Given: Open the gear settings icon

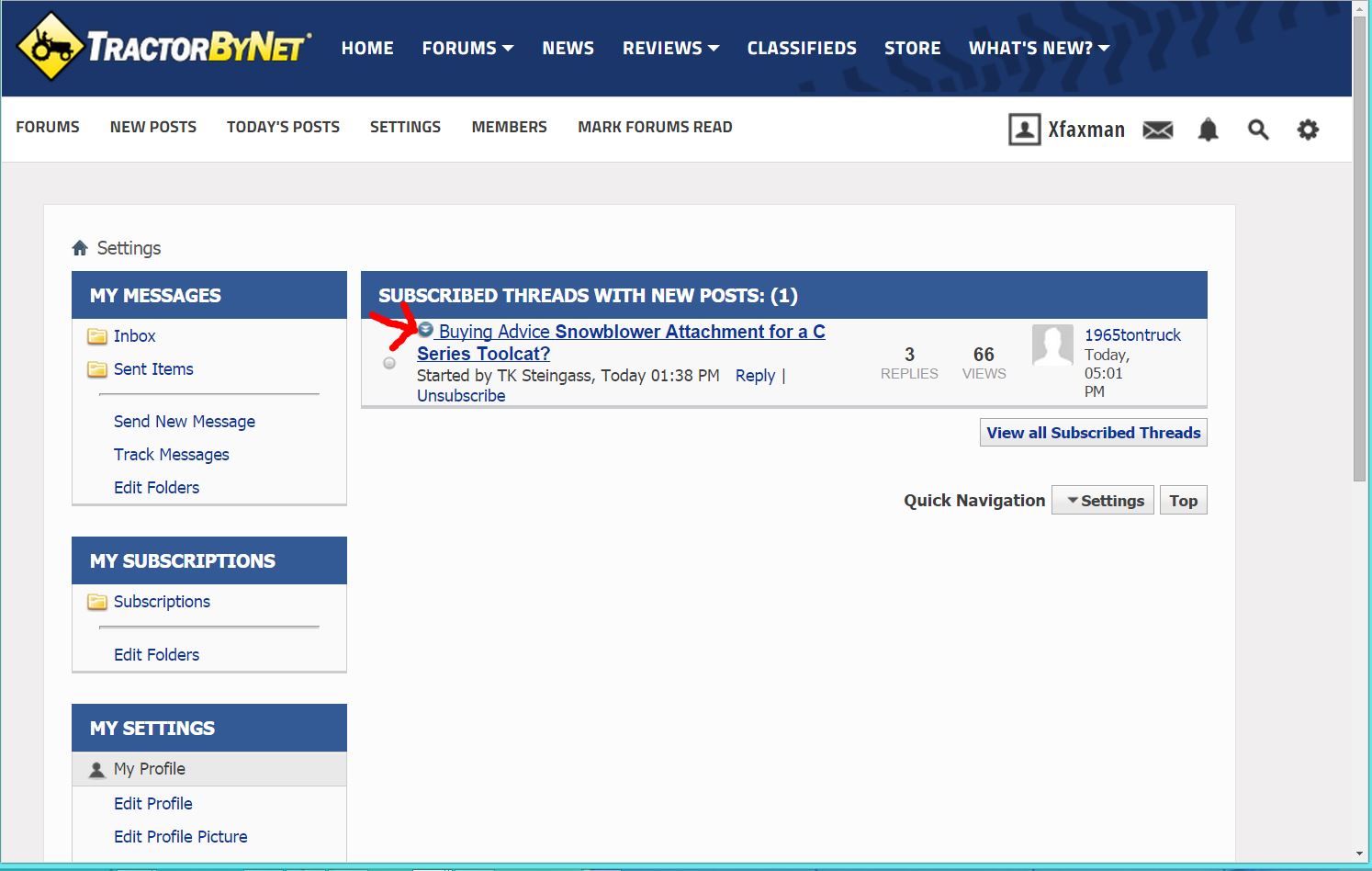Looking at the screenshot, I should tap(1307, 130).
